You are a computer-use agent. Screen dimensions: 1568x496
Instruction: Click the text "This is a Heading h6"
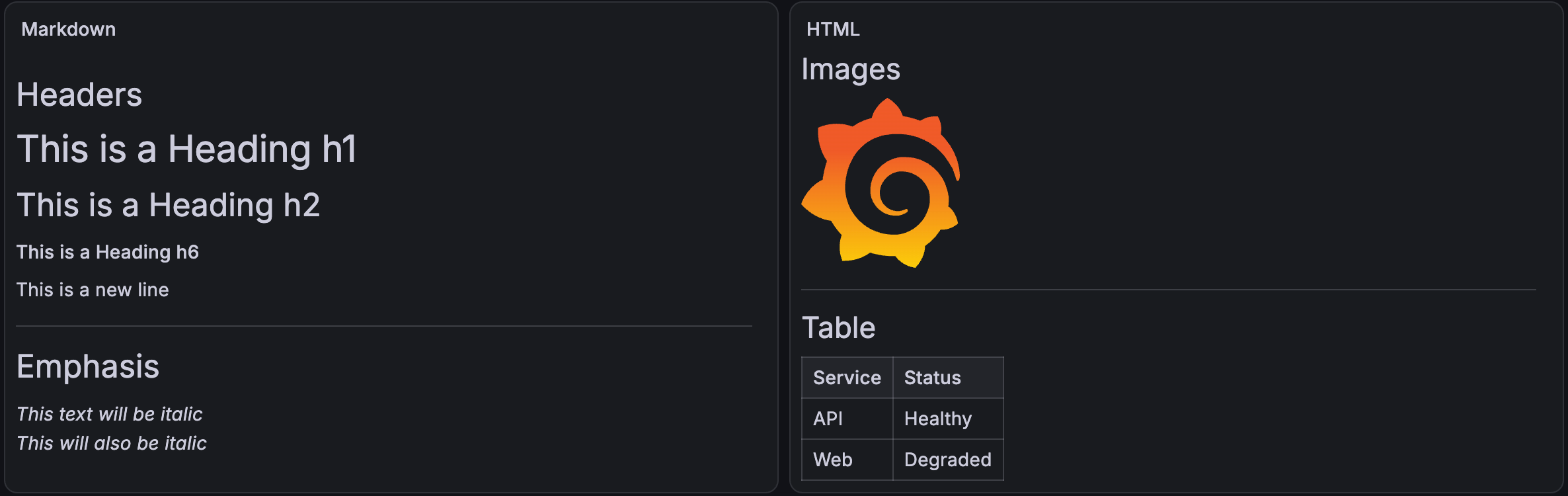coord(108,252)
